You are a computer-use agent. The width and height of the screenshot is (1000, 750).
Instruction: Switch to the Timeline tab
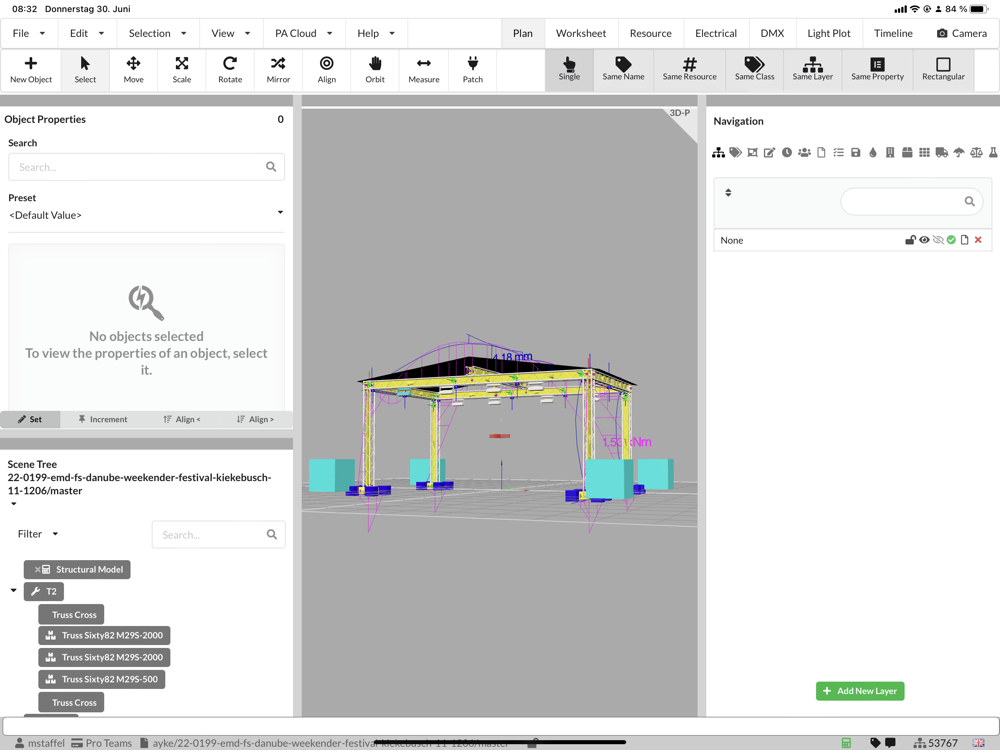pyautogui.click(x=893, y=33)
